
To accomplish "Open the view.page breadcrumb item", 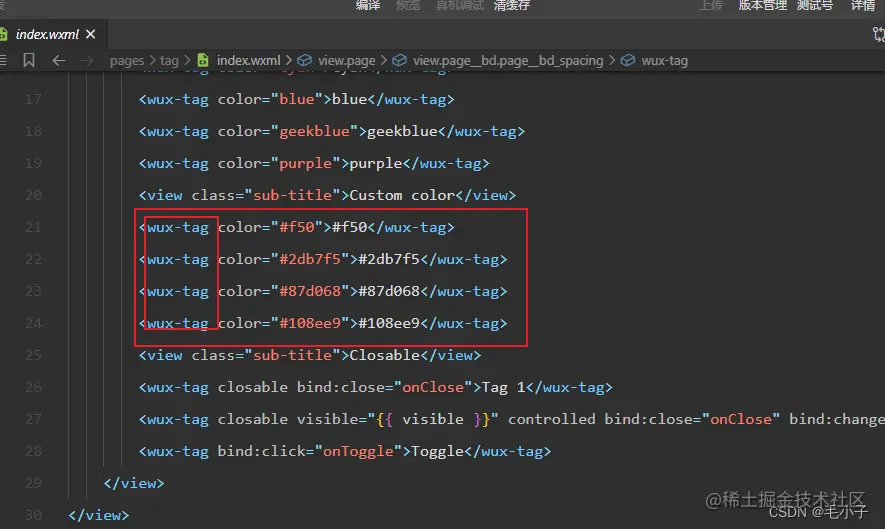I will click(347, 61).
